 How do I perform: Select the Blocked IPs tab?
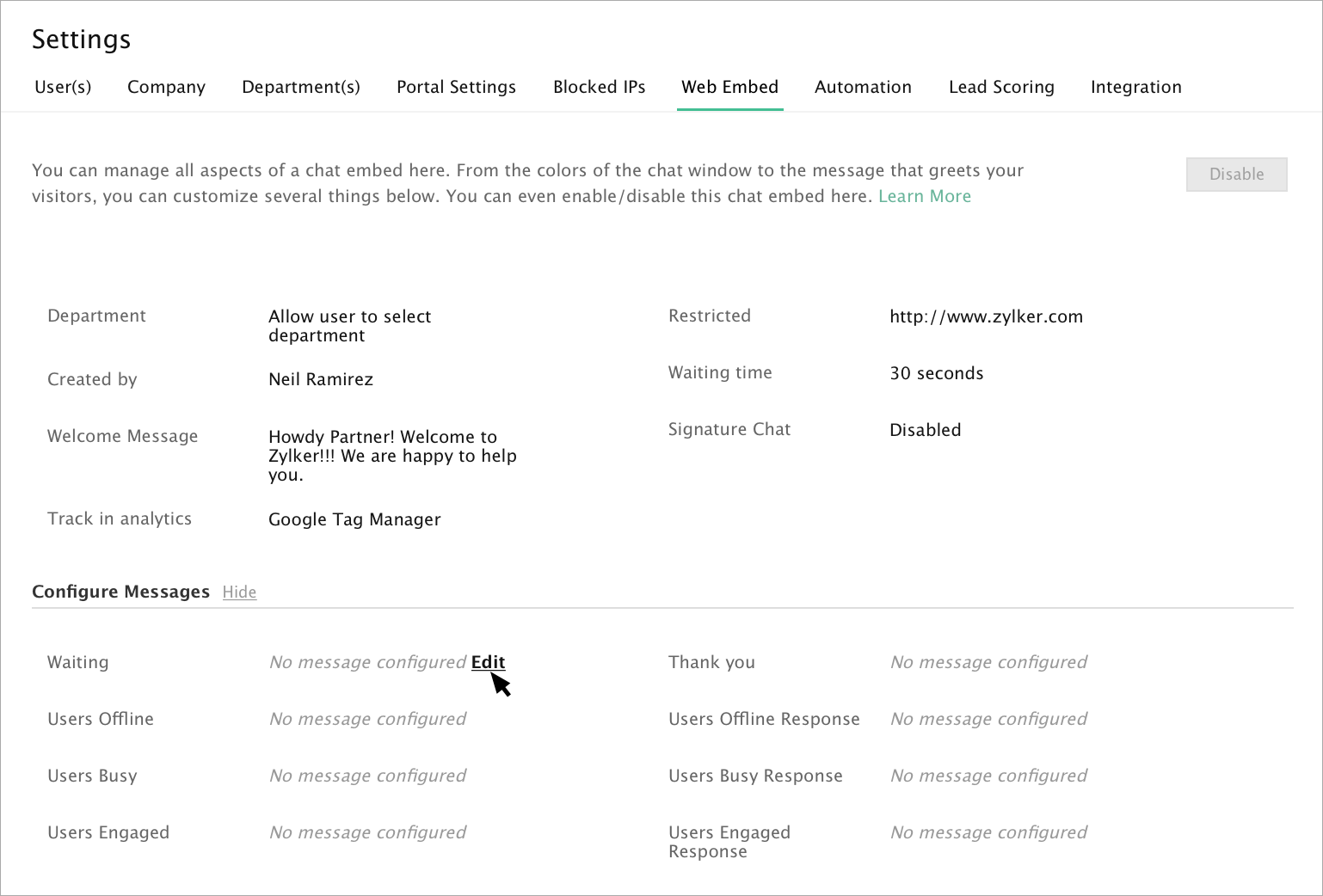(599, 87)
